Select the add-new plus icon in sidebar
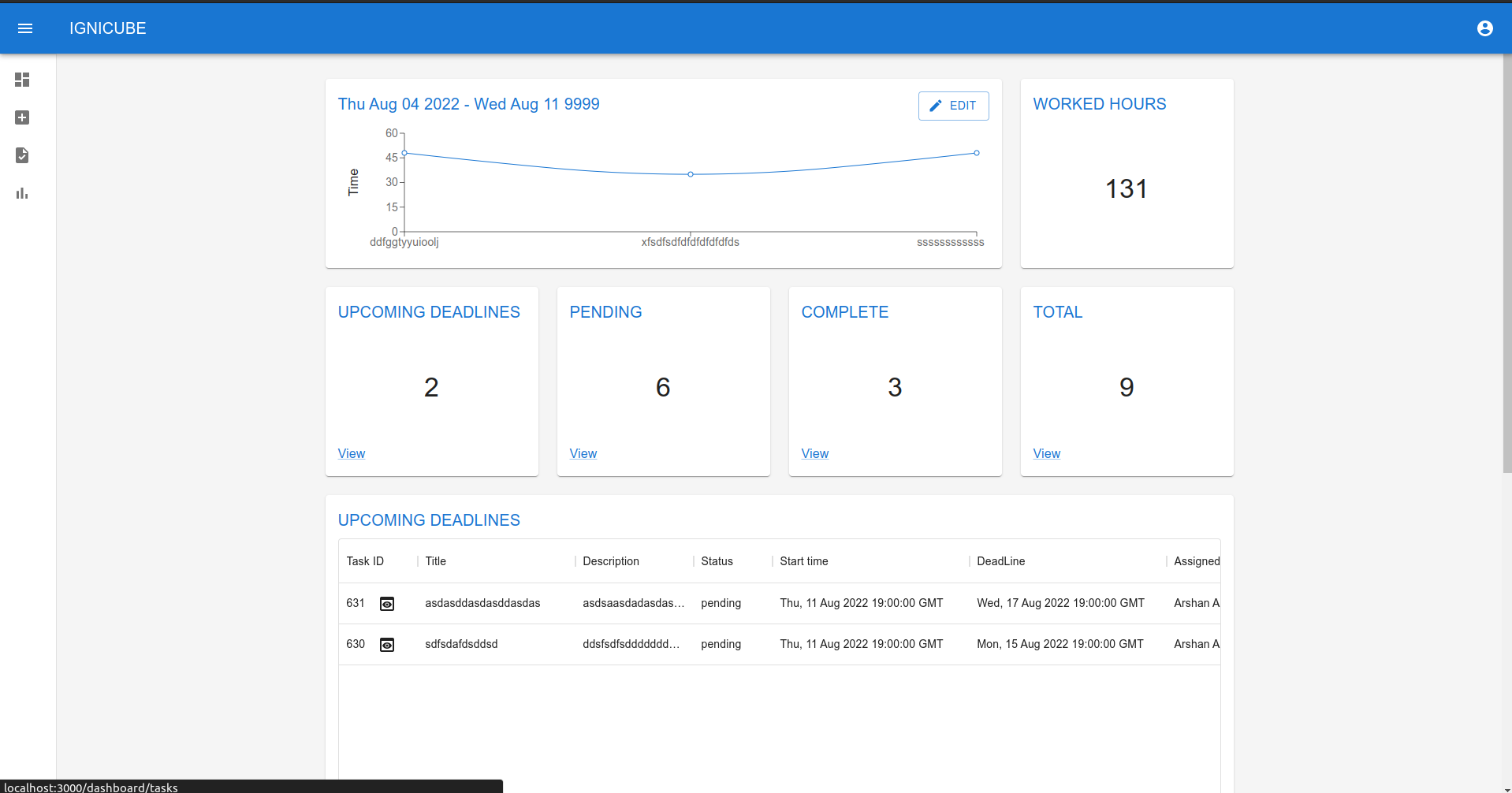 point(22,117)
